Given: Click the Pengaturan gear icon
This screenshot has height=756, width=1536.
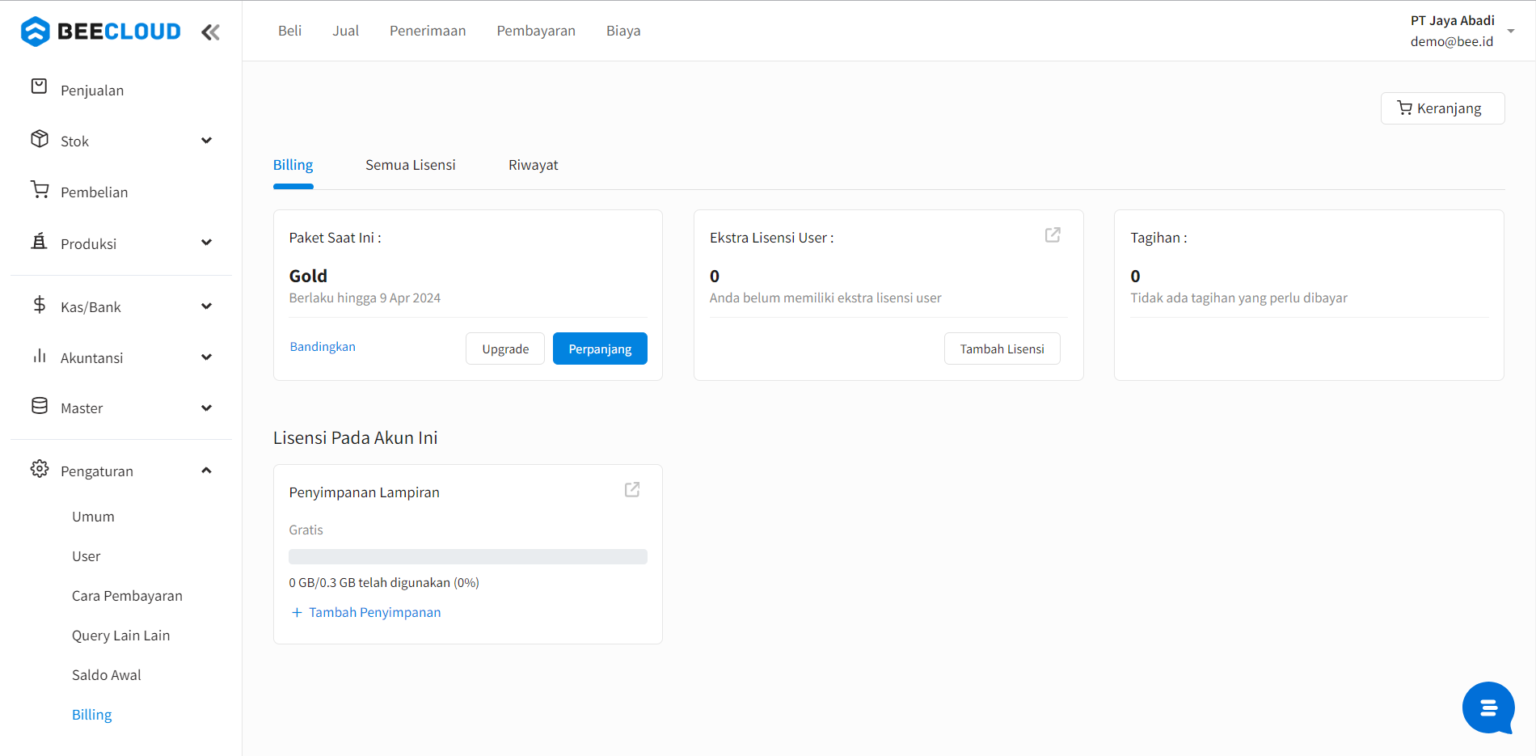Looking at the screenshot, I should point(39,470).
